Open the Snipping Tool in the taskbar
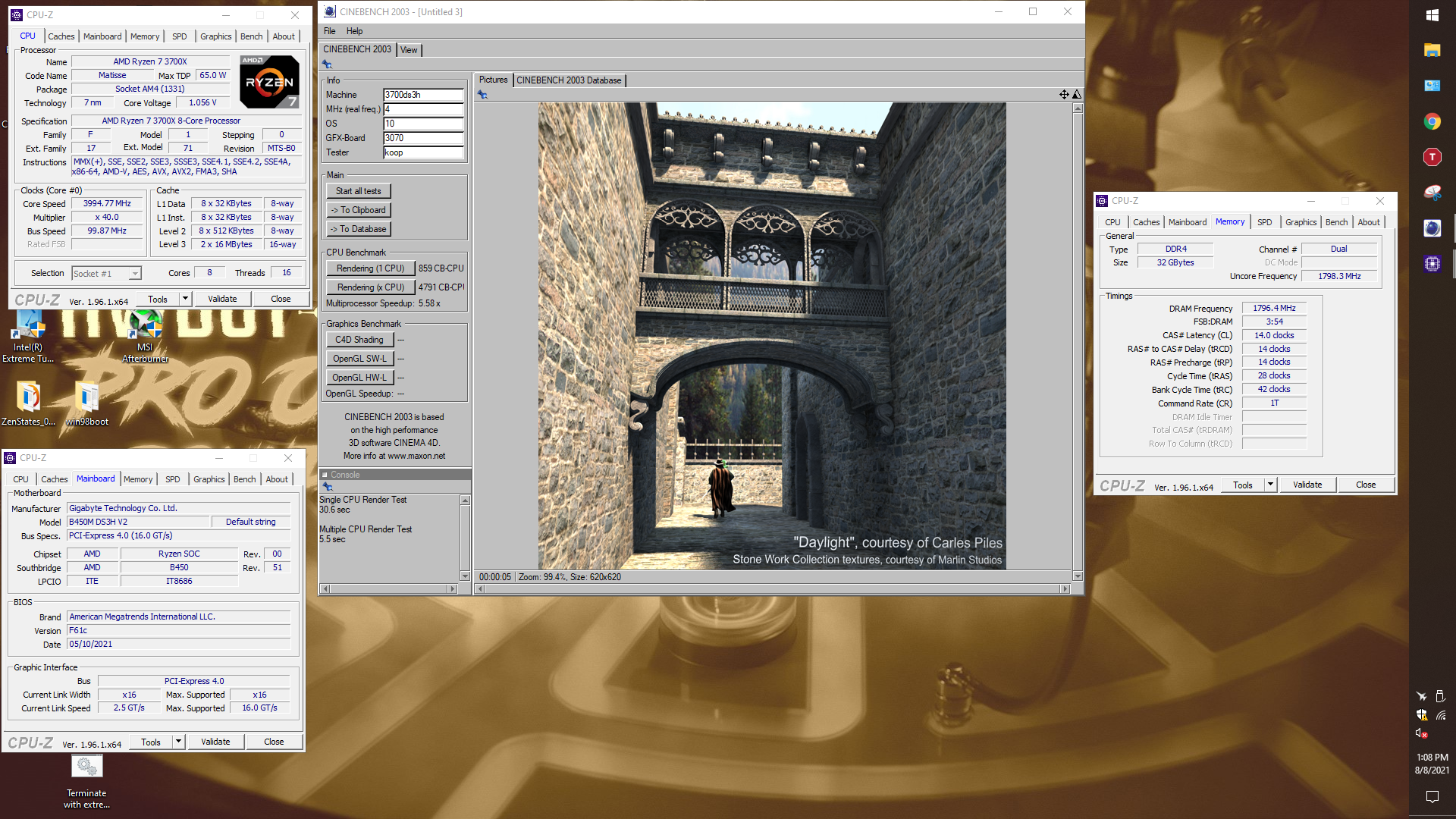This screenshot has width=1456, height=819. point(1432,193)
